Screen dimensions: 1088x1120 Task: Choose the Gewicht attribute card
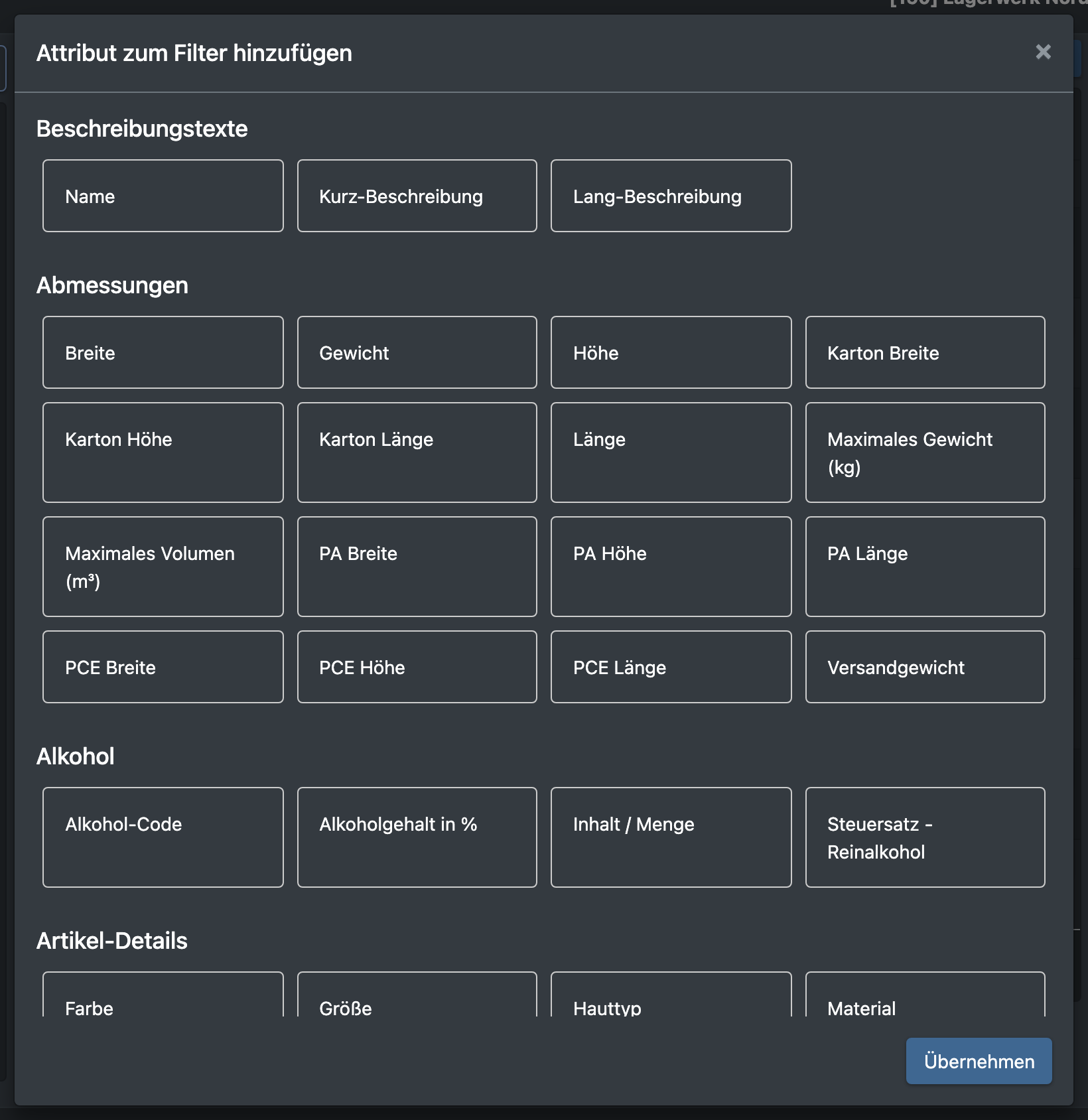click(x=417, y=352)
